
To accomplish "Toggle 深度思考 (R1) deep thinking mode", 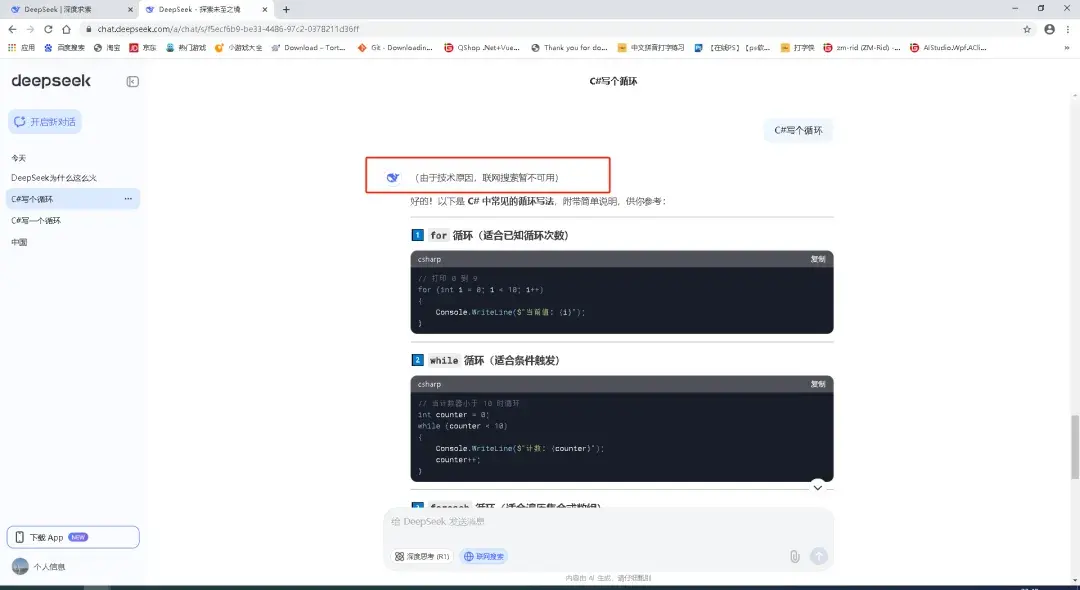I will tap(422, 556).
